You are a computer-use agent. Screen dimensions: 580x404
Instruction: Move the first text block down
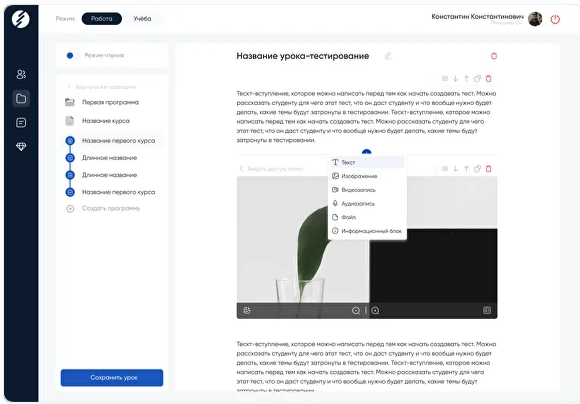pyautogui.click(x=455, y=78)
